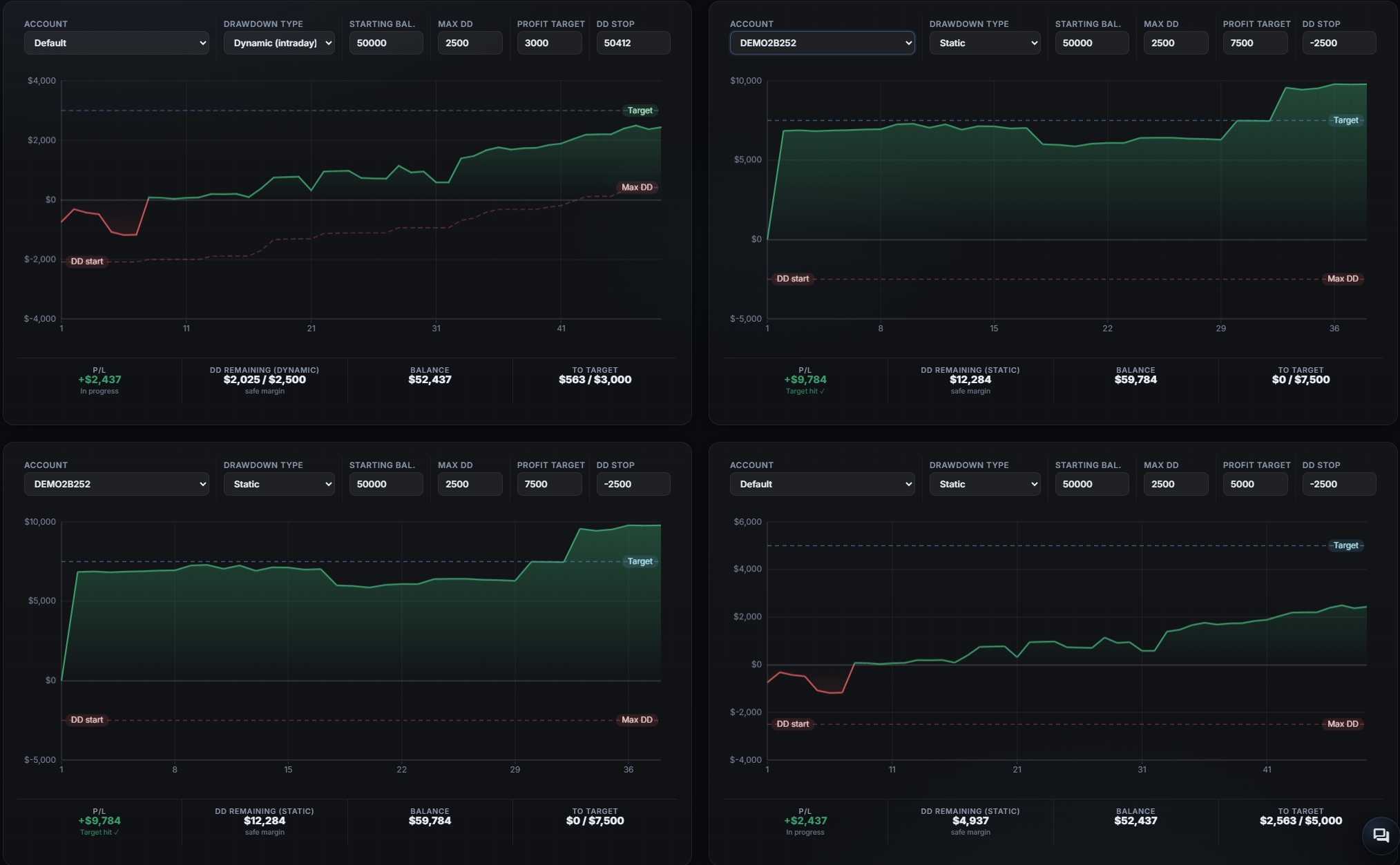
Task: Click Max DD label on bottom-right chart
Action: click(x=1343, y=724)
